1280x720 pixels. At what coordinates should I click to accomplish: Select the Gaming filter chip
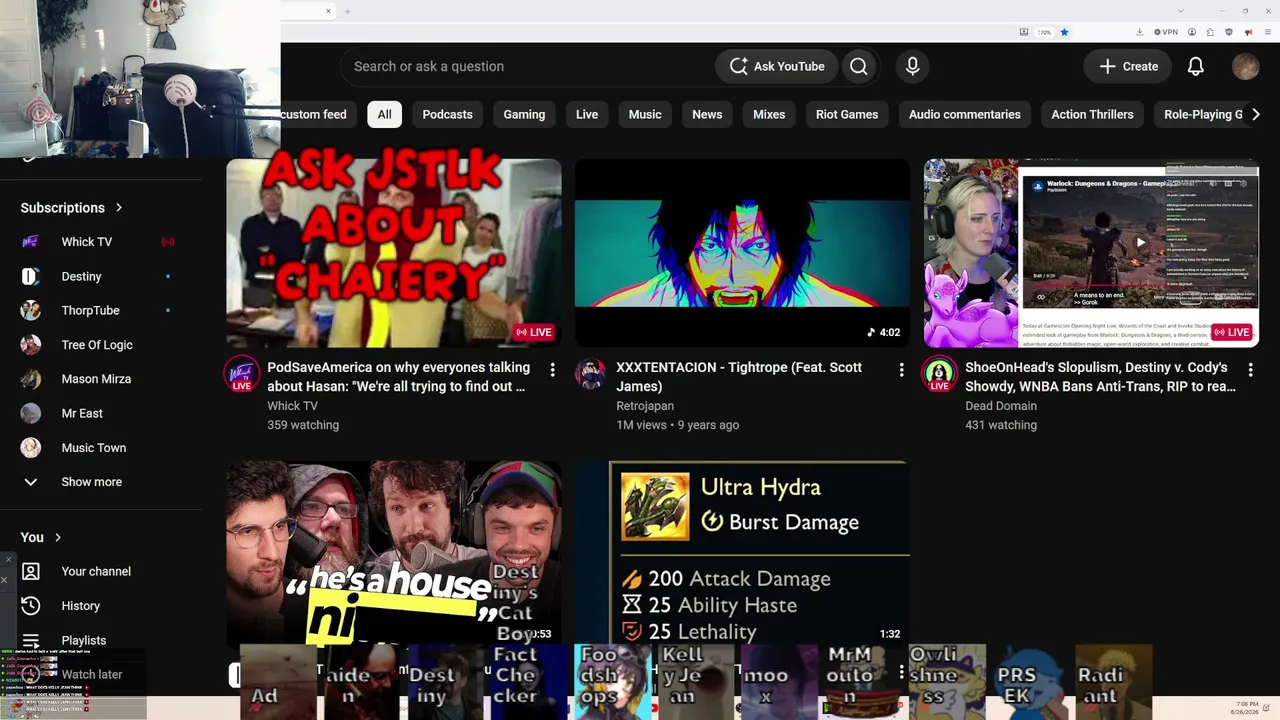coord(524,114)
